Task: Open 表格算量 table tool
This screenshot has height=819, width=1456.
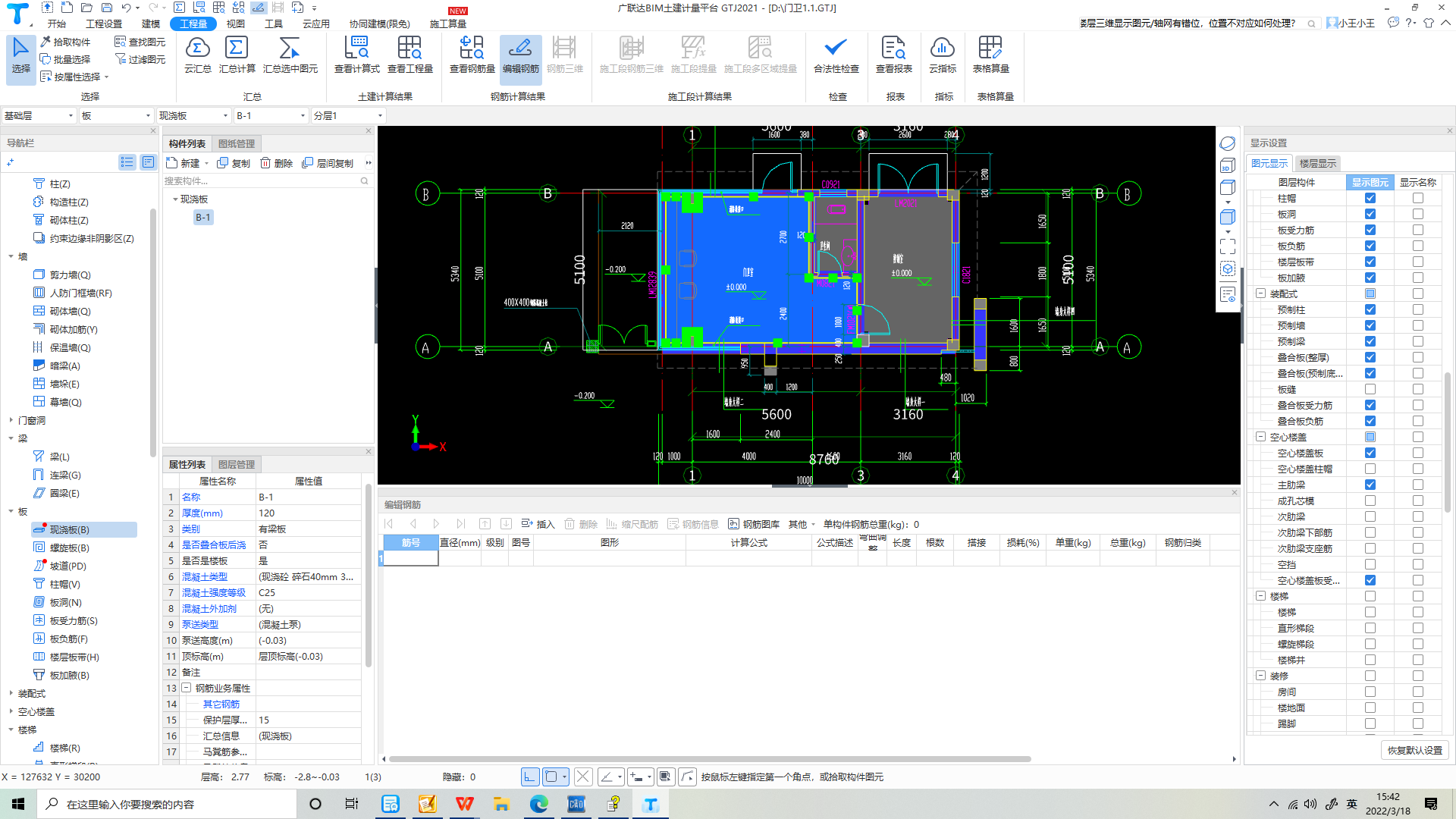Action: click(990, 55)
